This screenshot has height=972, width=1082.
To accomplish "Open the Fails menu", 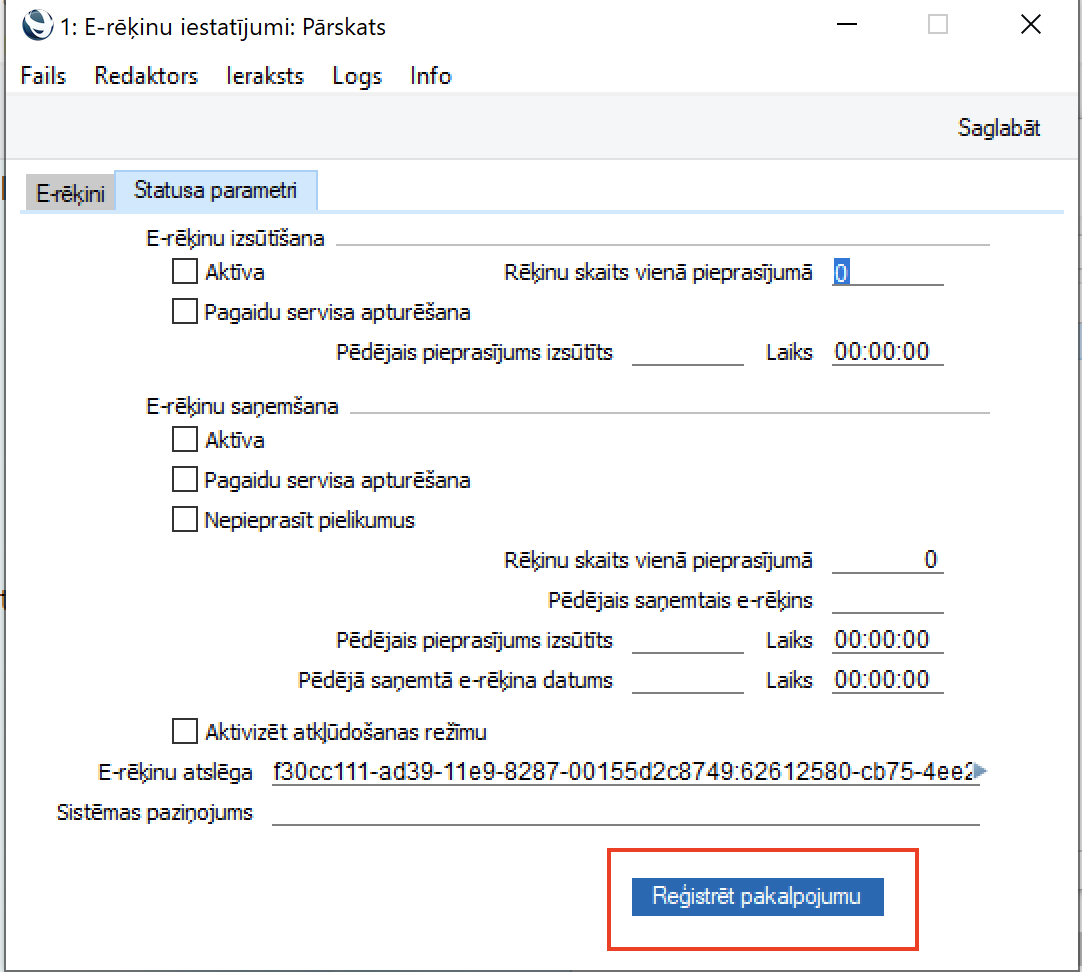I will click(x=43, y=76).
